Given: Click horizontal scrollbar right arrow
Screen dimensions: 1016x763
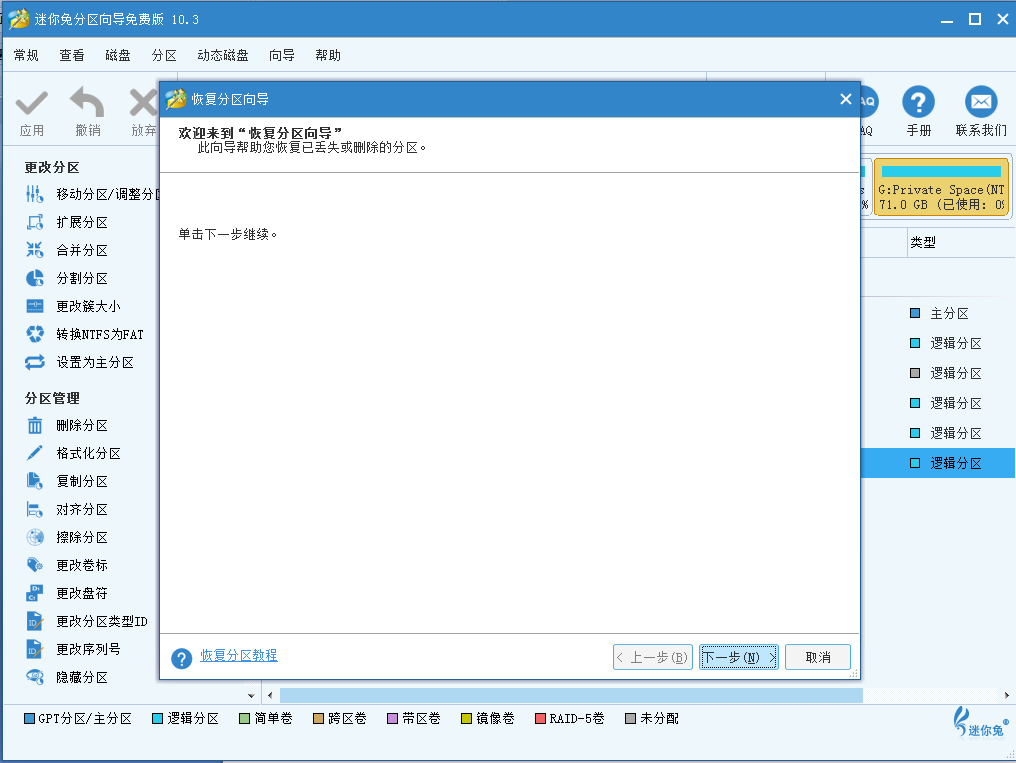Looking at the screenshot, I should 1006,696.
